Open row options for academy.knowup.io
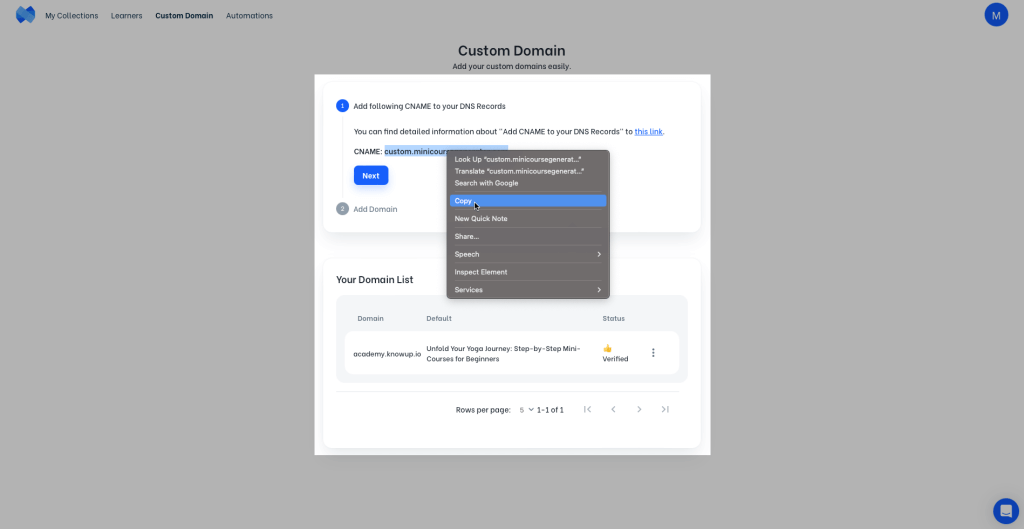The height and width of the screenshot is (529, 1024). (653, 353)
